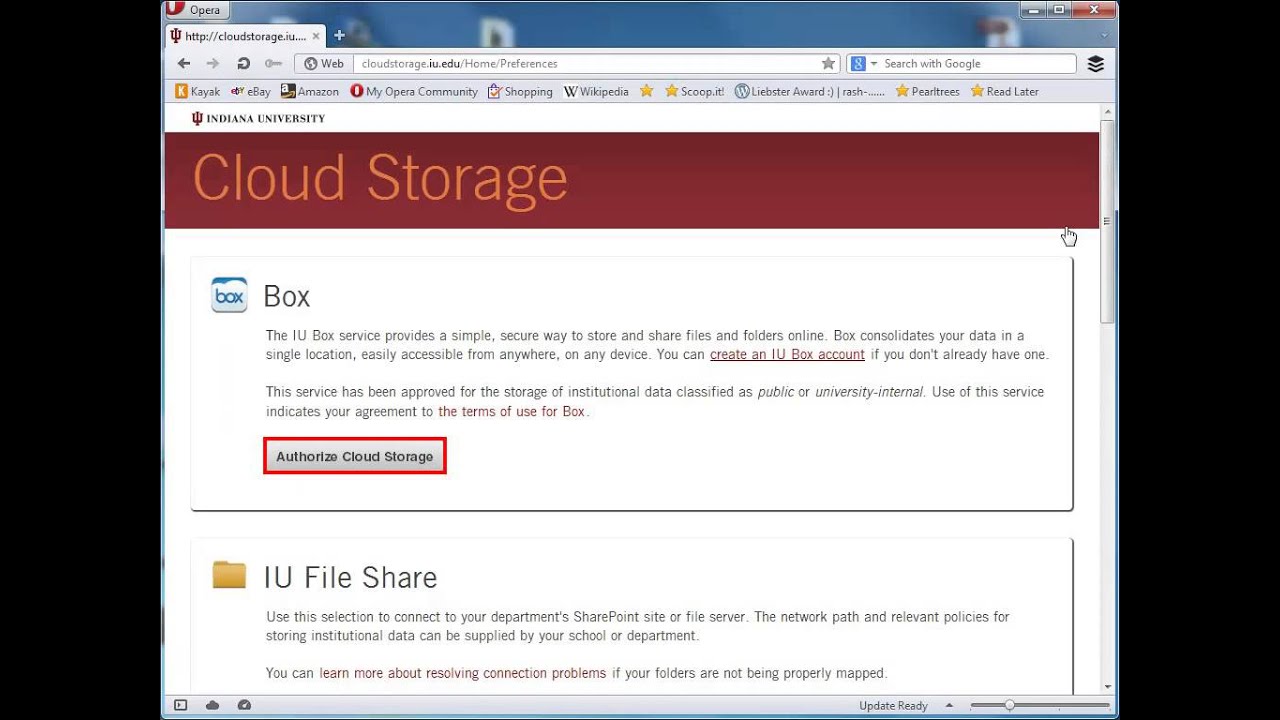The image size is (1280, 720).
Task: Open the terms of use for Box
Action: pyautogui.click(x=511, y=411)
